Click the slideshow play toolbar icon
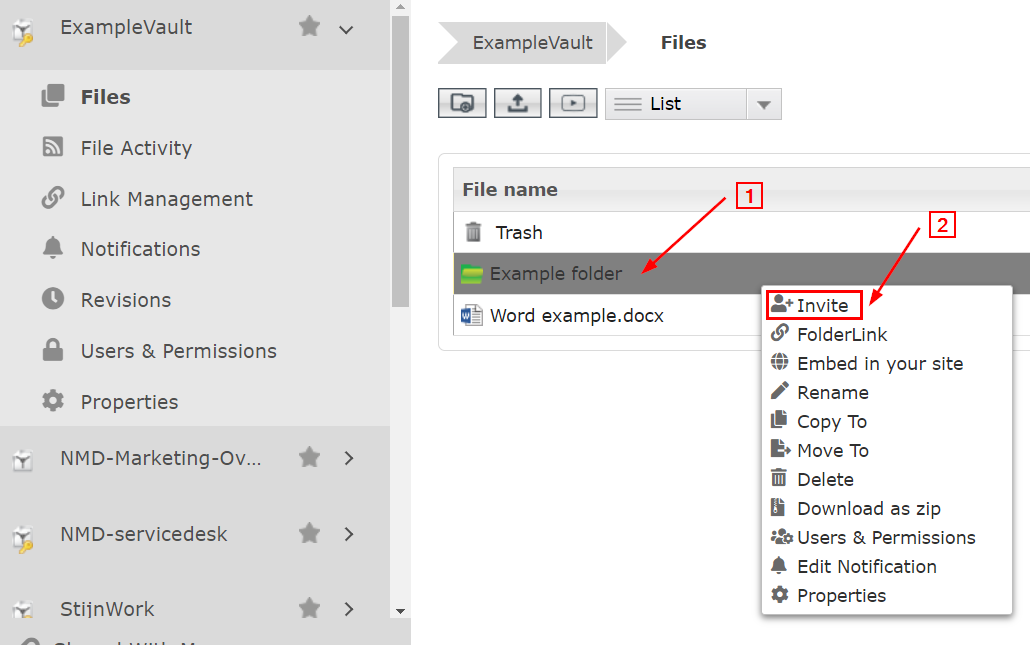Image resolution: width=1030 pixels, height=645 pixels. (x=573, y=103)
